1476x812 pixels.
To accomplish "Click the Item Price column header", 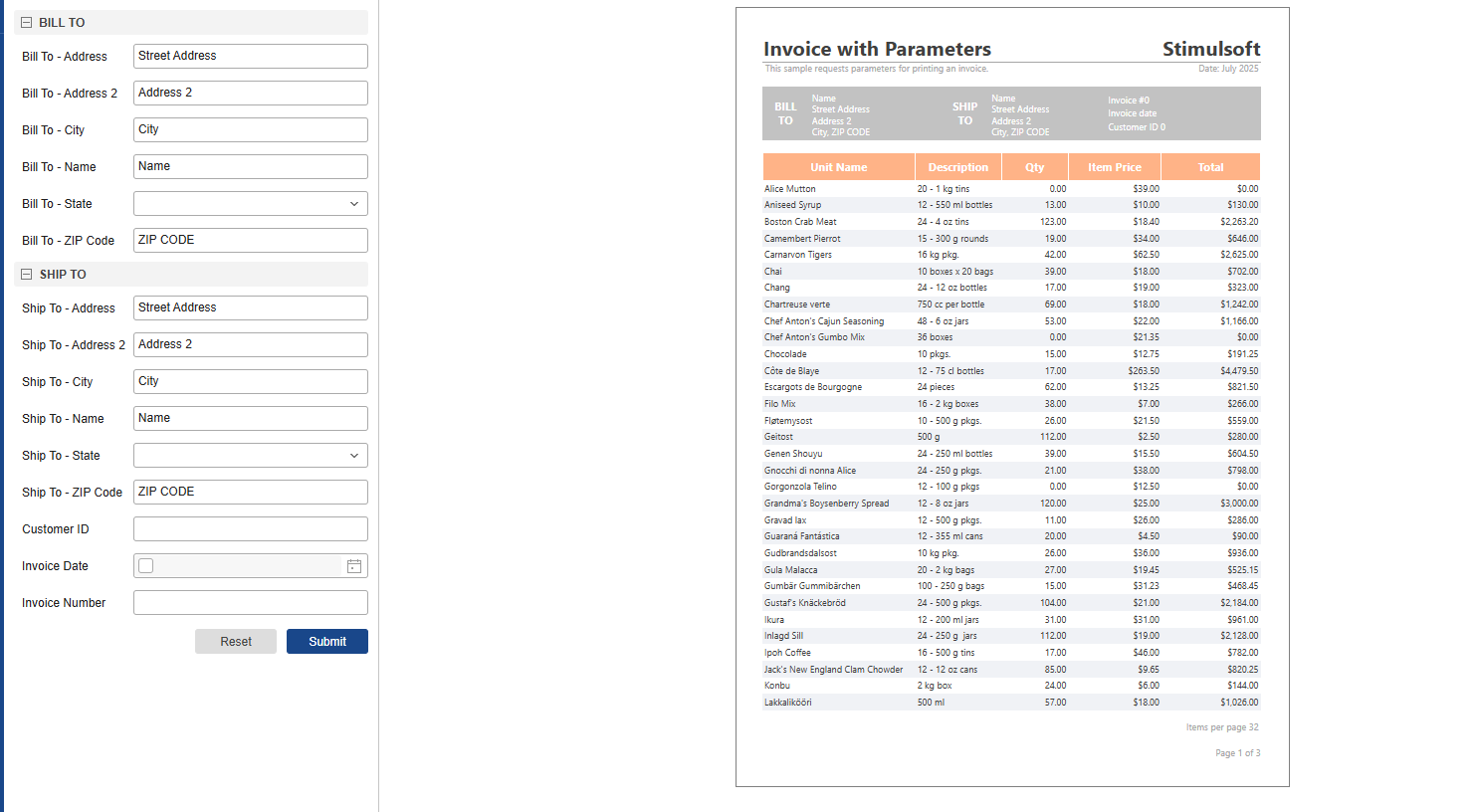I will pos(1115,167).
